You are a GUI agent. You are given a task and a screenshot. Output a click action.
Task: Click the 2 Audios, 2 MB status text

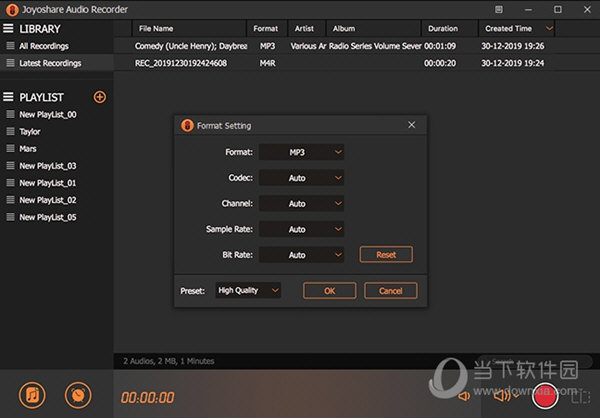click(169, 361)
